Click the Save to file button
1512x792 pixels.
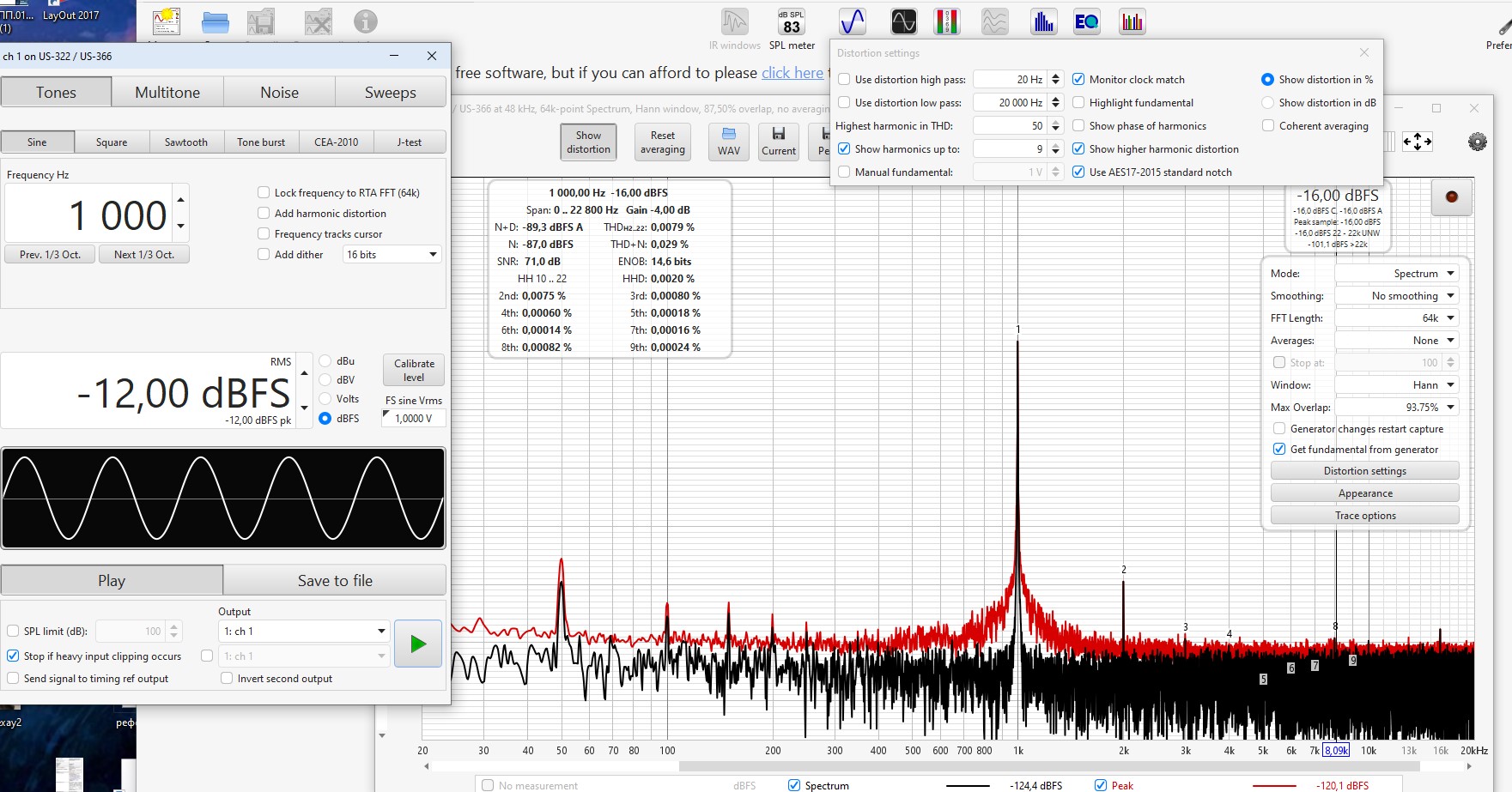(x=335, y=581)
